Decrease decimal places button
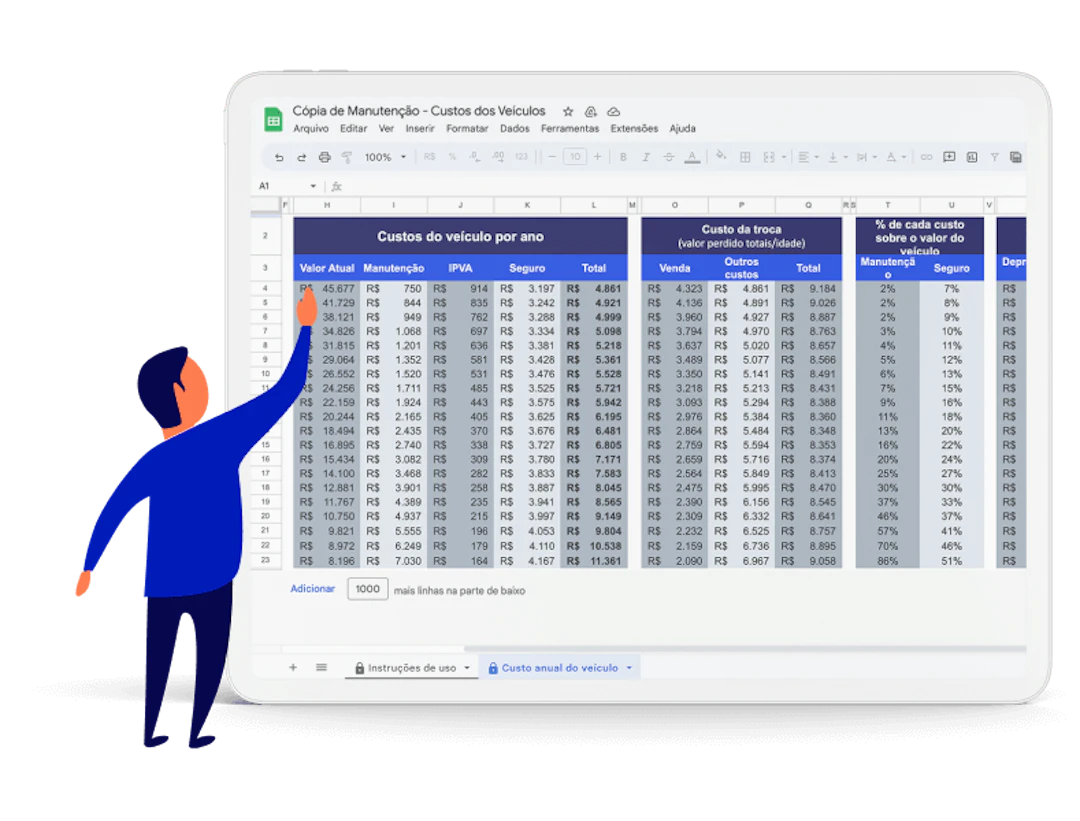This screenshot has height=821, width=1080. pos(475,157)
